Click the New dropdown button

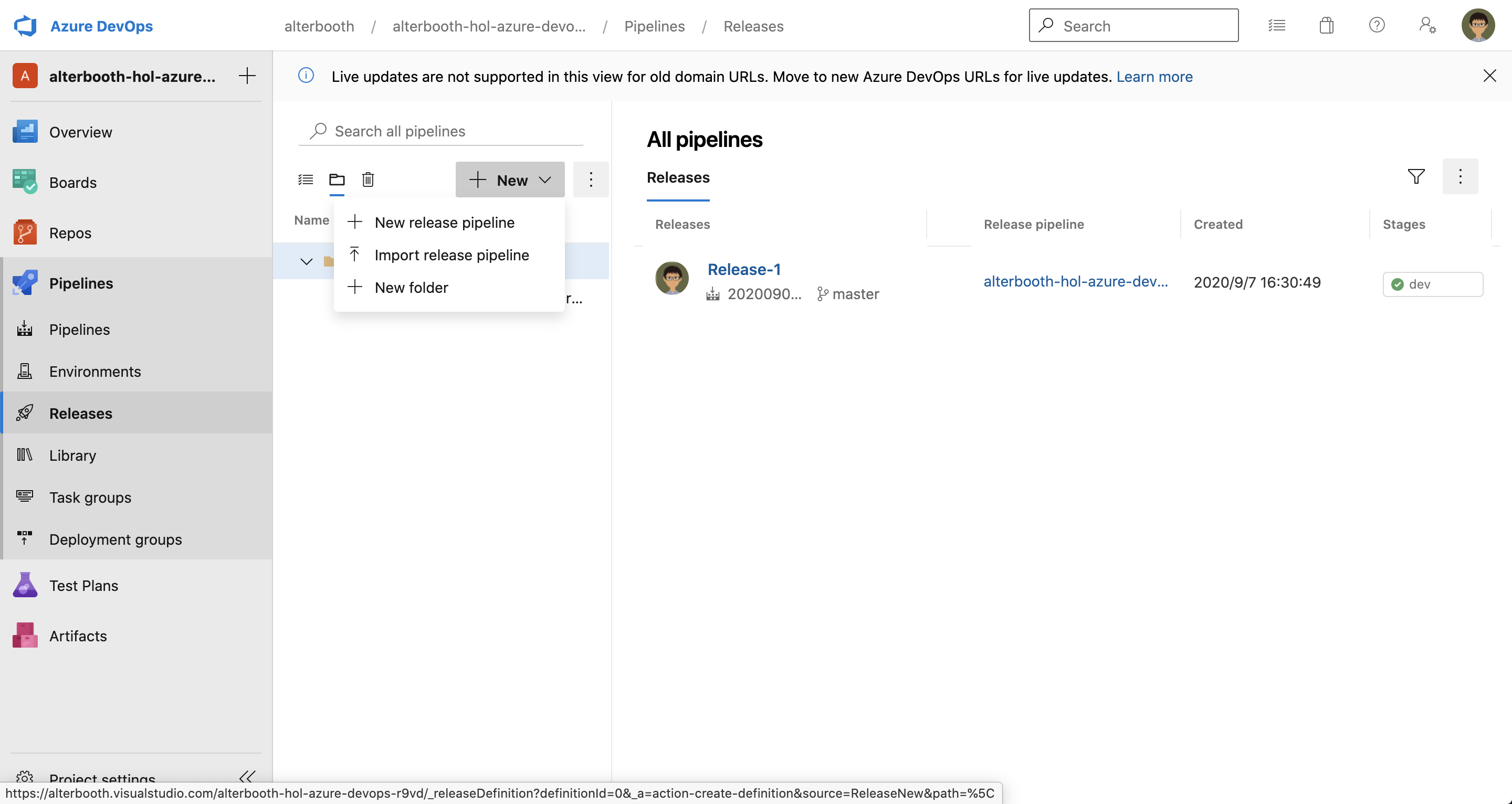[x=509, y=180]
